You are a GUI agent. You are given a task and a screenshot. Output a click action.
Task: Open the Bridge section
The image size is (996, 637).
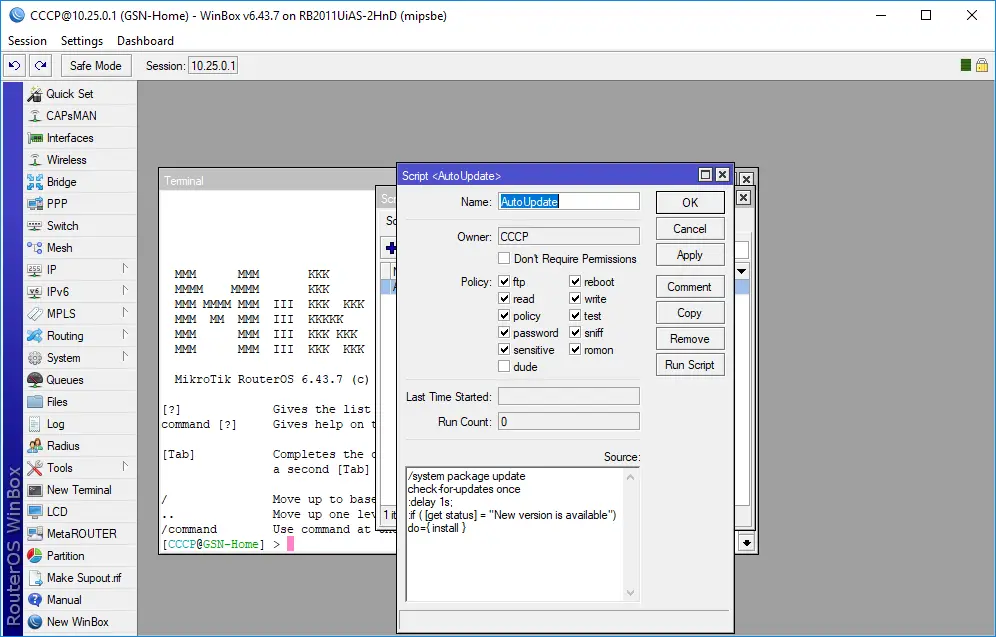point(80,182)
